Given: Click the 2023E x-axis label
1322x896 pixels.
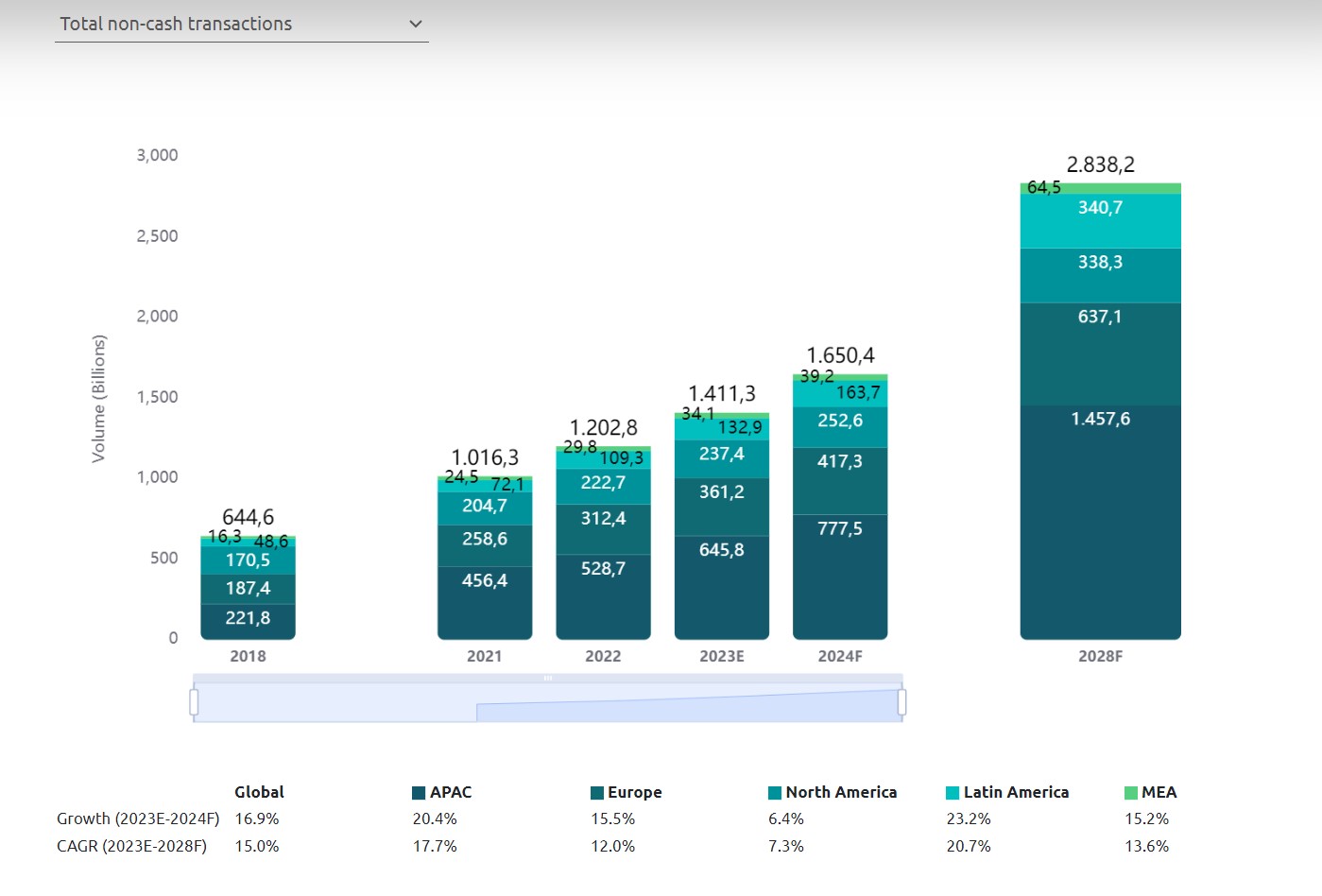Looking at the screenshot, I should click(722, 656).
